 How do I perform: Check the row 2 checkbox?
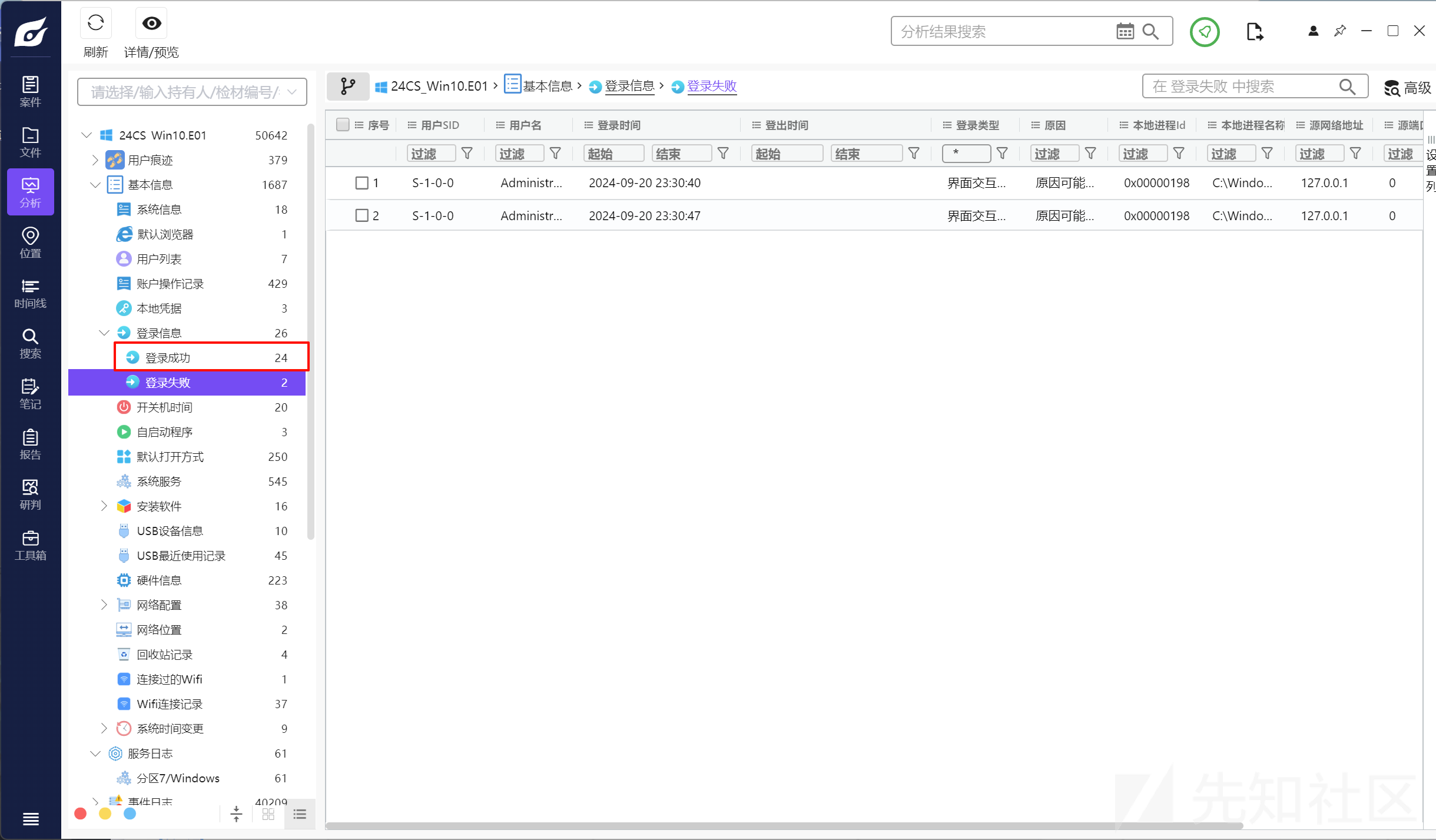362,215
